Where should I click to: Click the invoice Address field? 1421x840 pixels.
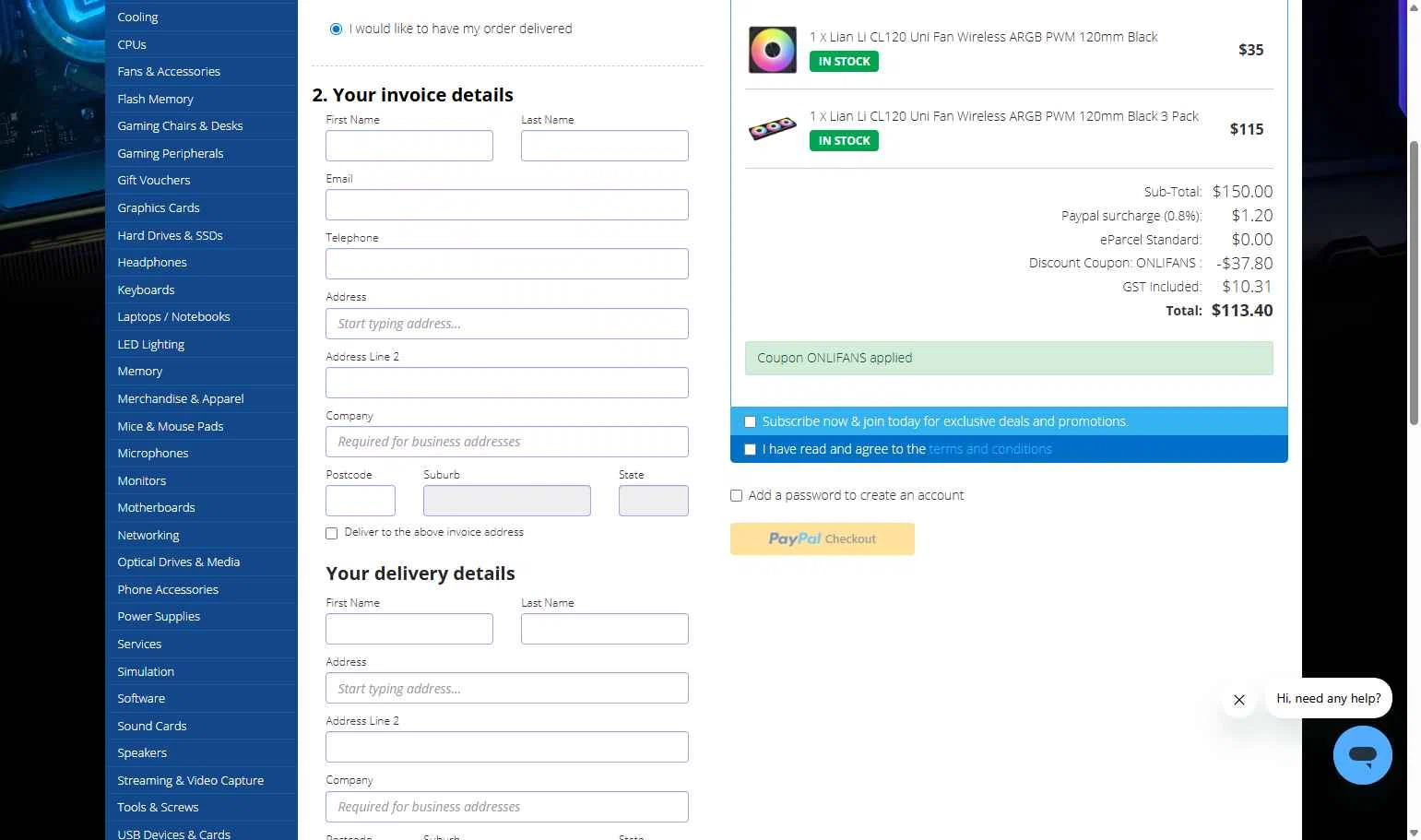pos(507,324)
